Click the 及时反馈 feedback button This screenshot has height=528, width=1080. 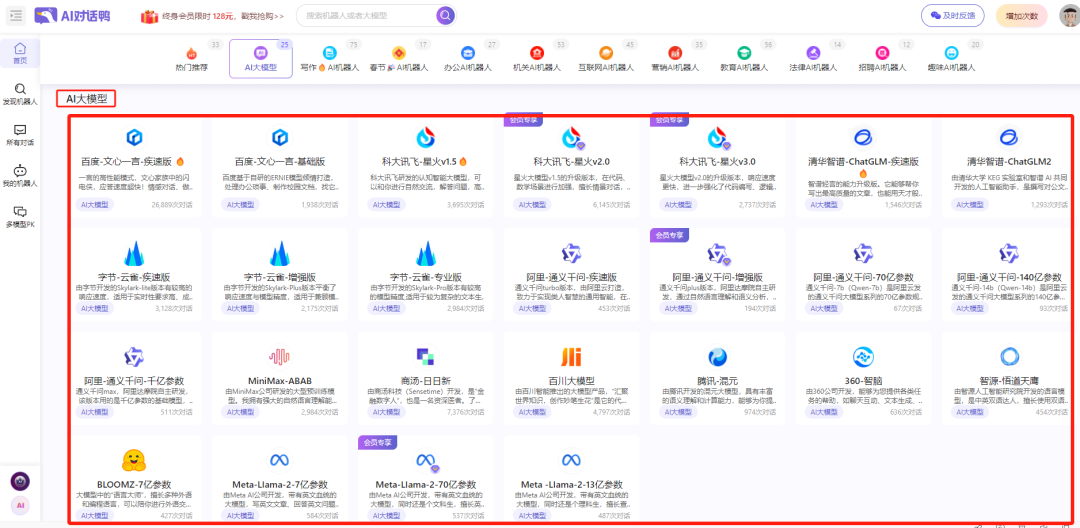953,15
